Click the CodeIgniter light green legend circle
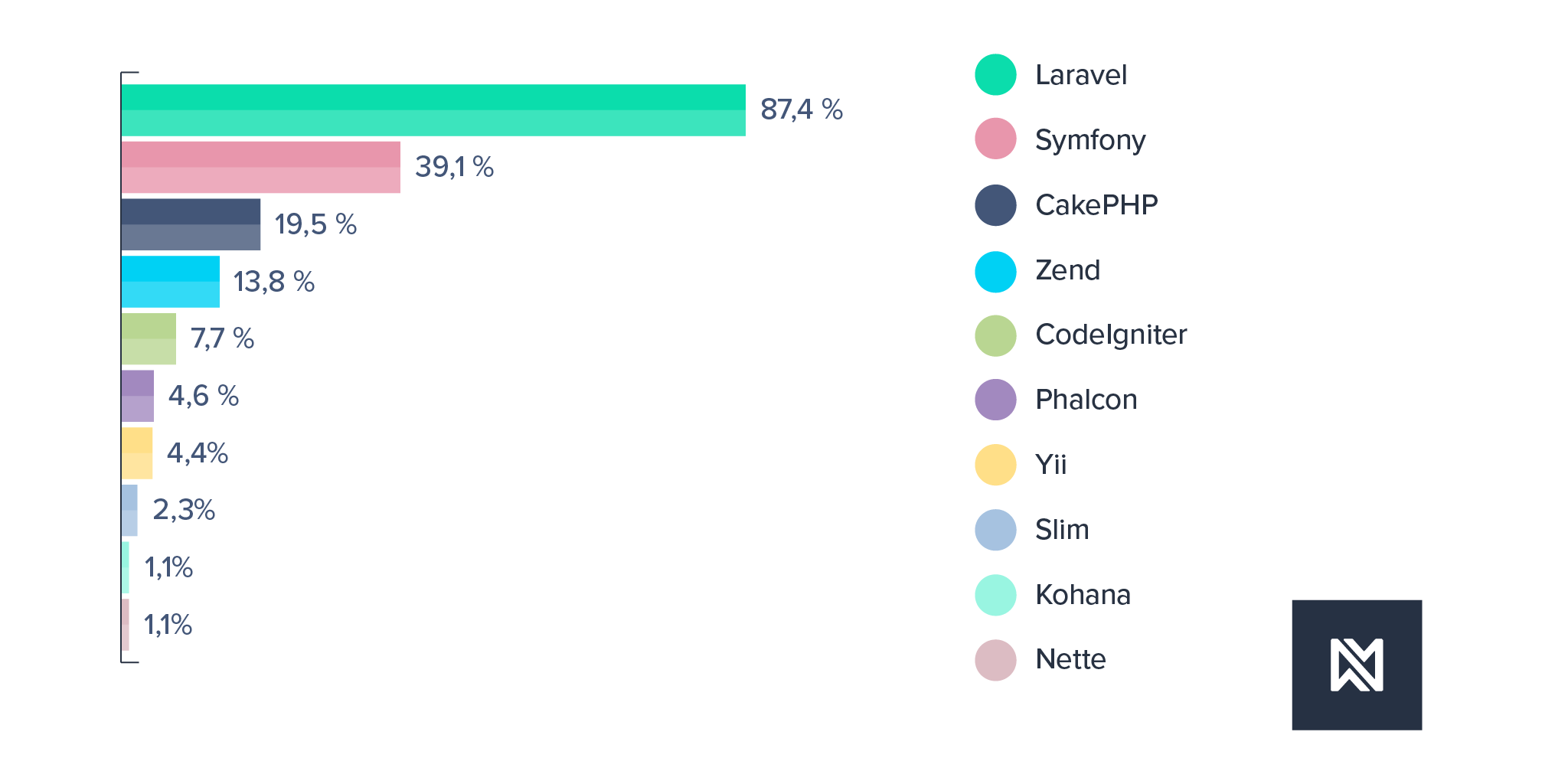1568x784 pixels. (995, 335)
